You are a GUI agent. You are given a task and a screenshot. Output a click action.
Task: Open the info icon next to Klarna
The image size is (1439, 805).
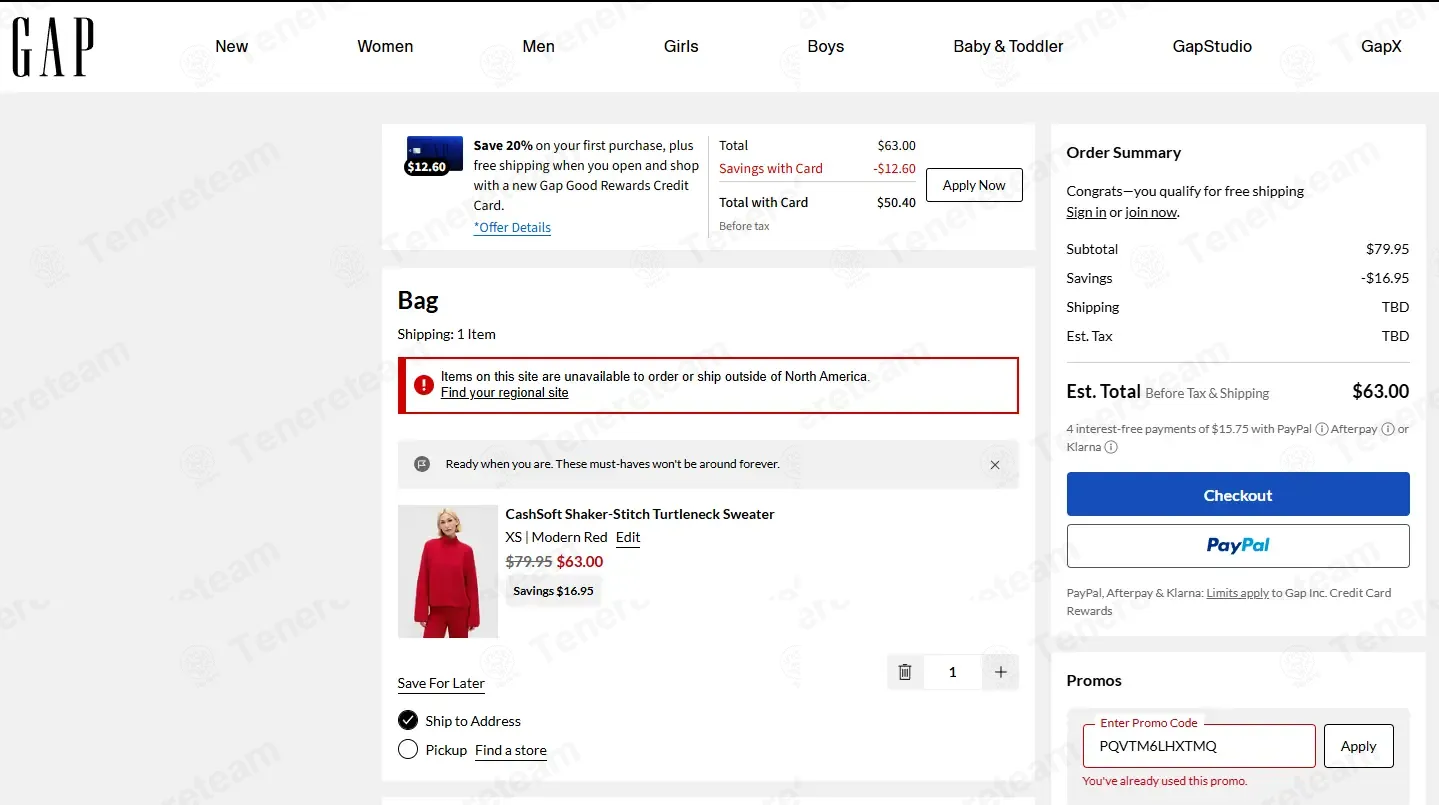pos(1111,447)
